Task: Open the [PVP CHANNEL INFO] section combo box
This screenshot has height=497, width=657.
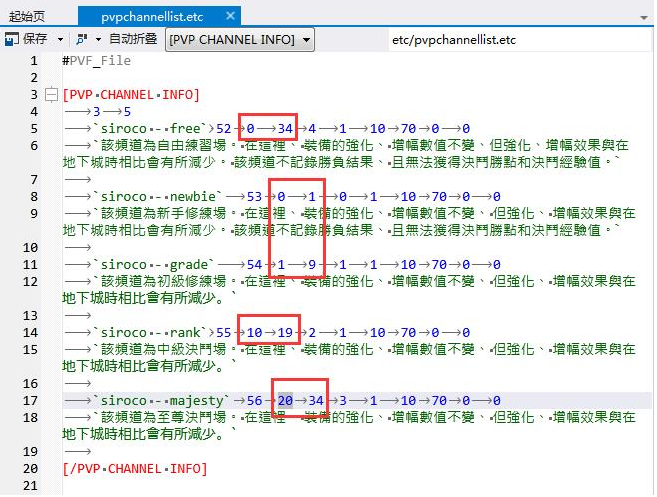Action: pyautogui.click(x=240, y=40)
